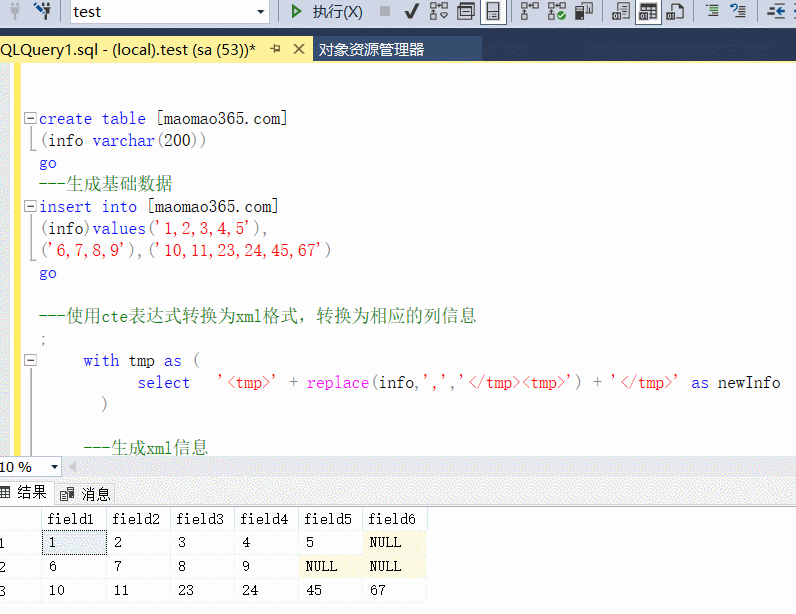The height and width of the screenshot is (614, 796).
Task: Click the Change Connection plug icon
Action: point(43,12)
